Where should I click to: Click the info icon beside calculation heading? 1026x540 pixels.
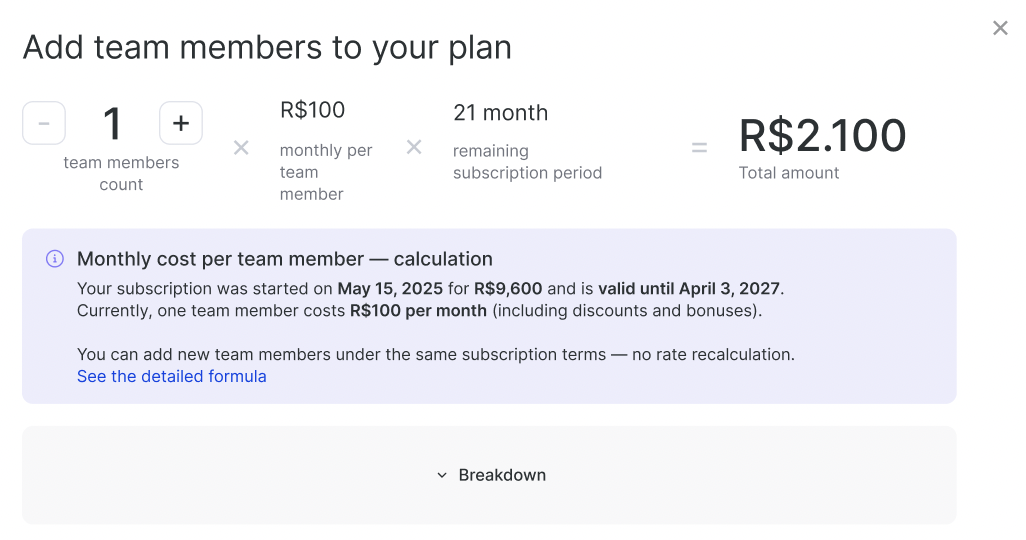55,259
